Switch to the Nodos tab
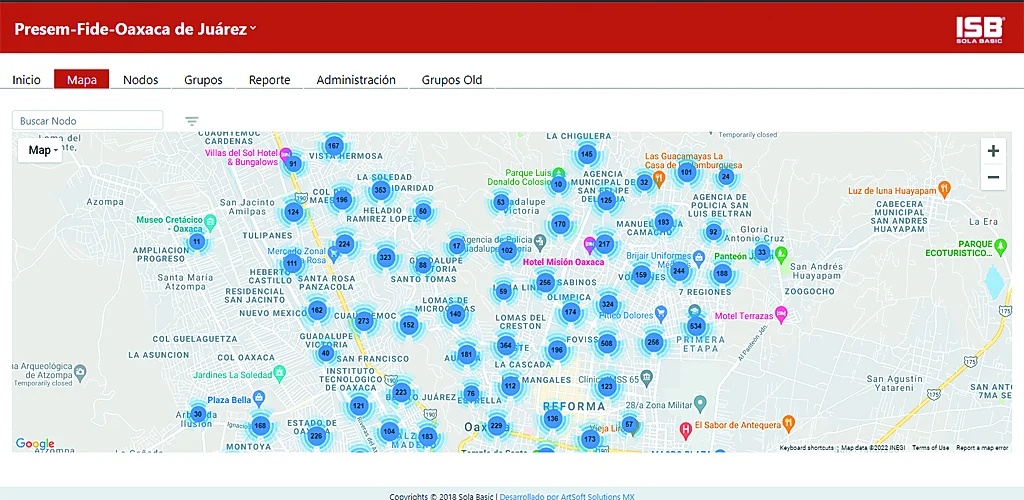This screenshot has height=500, width=1024. point(140,80)
